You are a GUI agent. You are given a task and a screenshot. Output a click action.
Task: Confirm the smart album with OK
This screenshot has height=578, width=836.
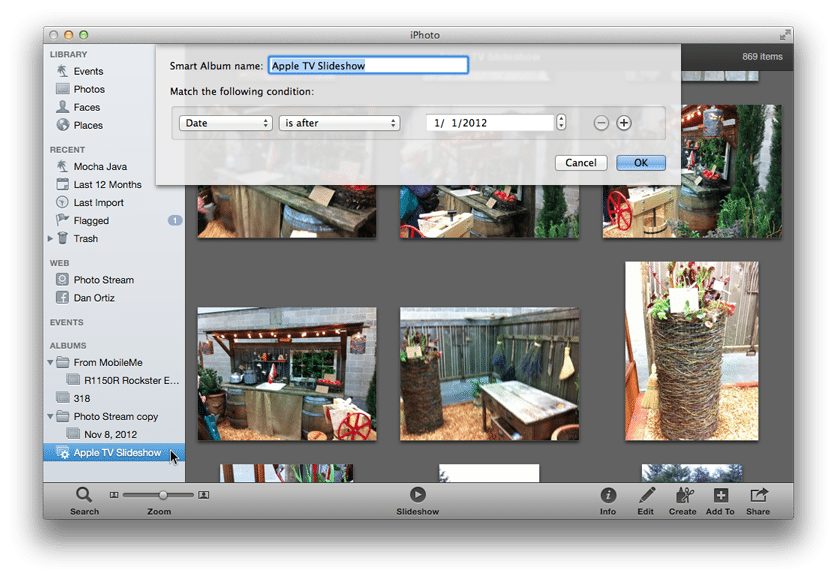[641, 163]
